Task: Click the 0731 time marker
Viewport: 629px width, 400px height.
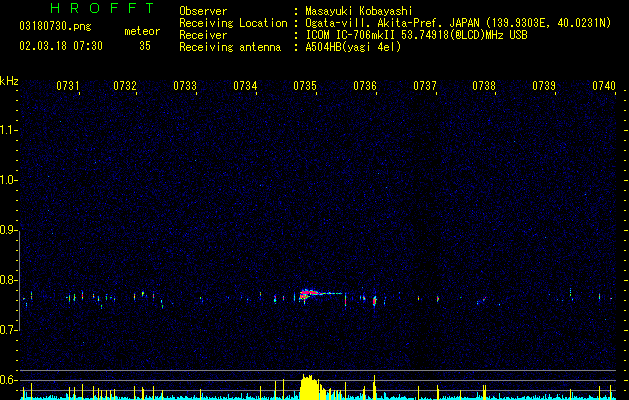Action: point(67,86)
